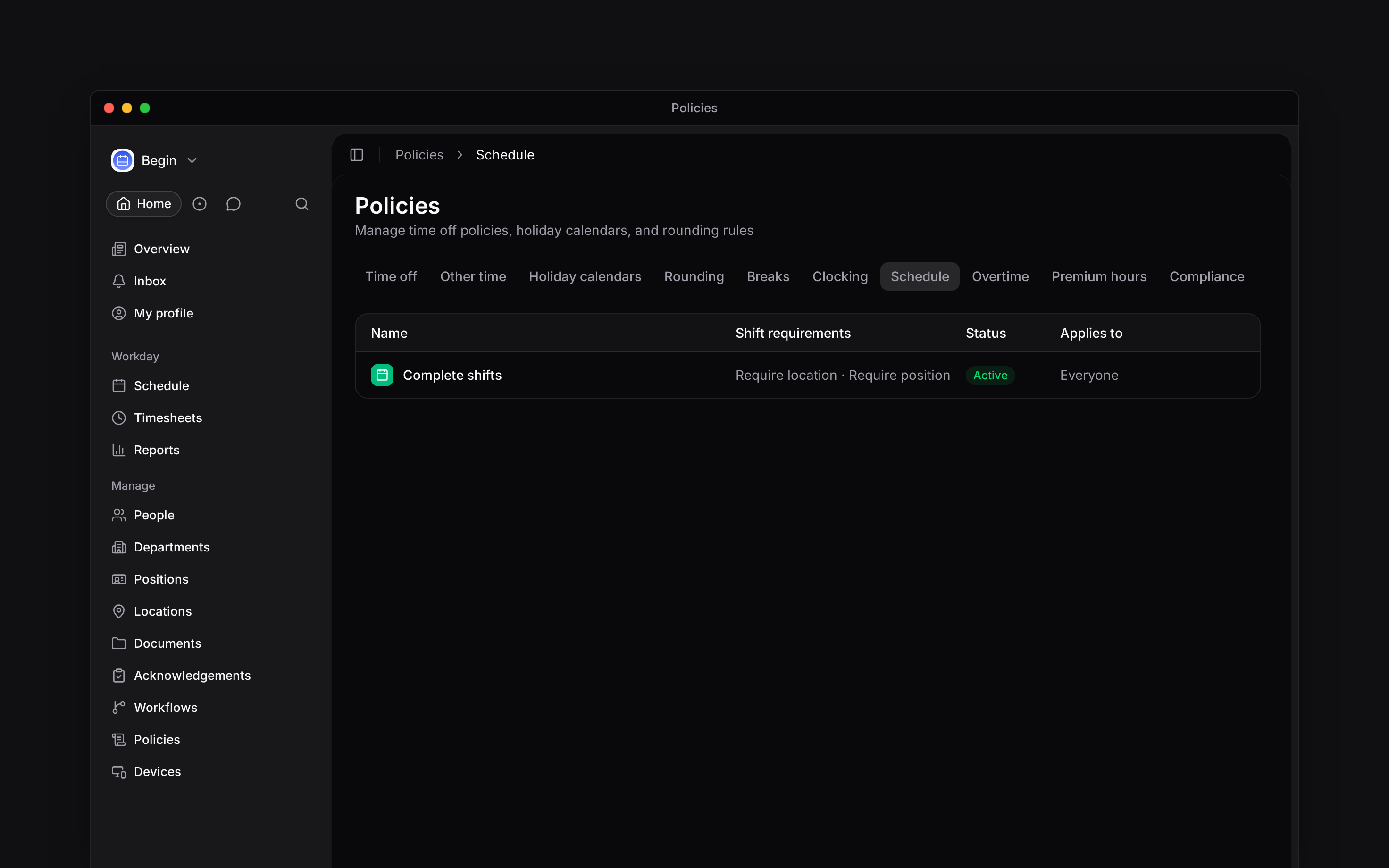Click the Applies to column header
This screenshot has height=868, width=1389.
coord(1091,334)
